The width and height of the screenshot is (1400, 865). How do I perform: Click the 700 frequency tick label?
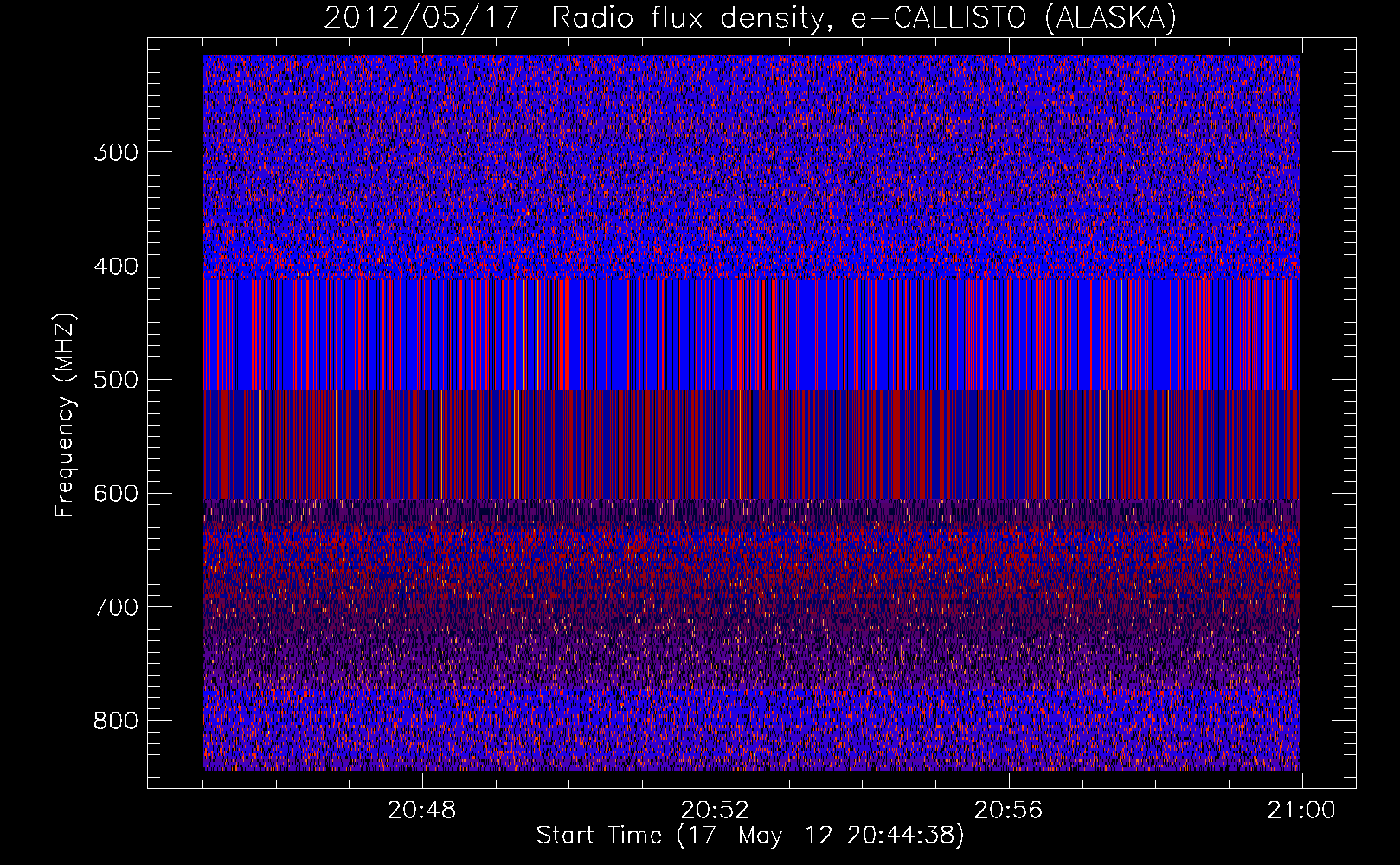(116, 607)
